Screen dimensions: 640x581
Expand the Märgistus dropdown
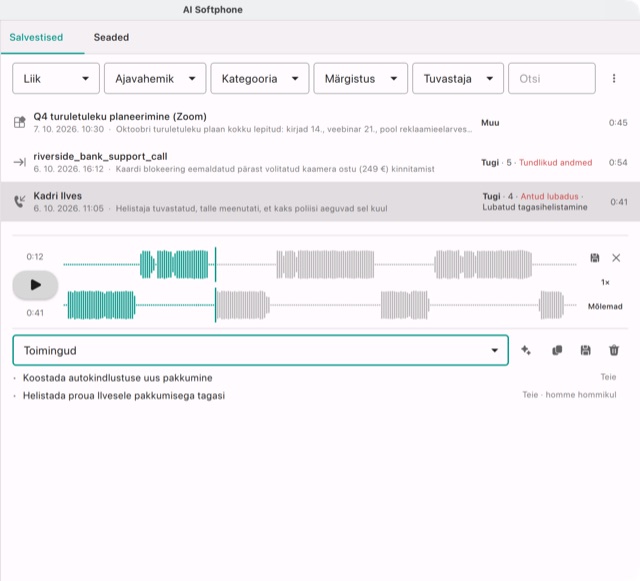coord(360,78)
